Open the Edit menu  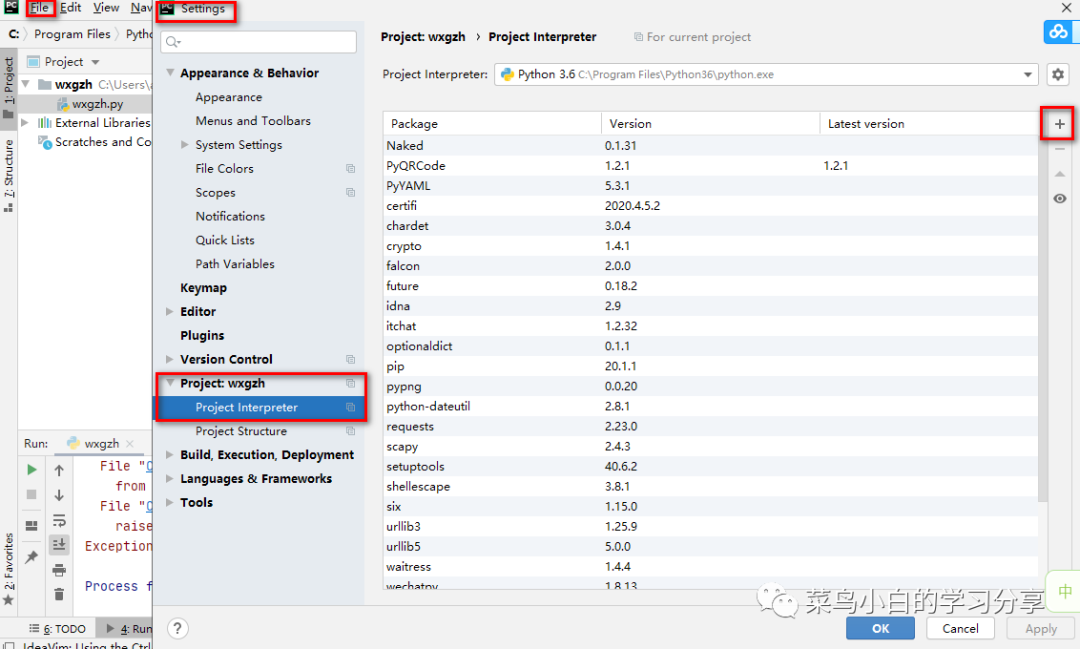pyautogui.click(x=70, y=8)
